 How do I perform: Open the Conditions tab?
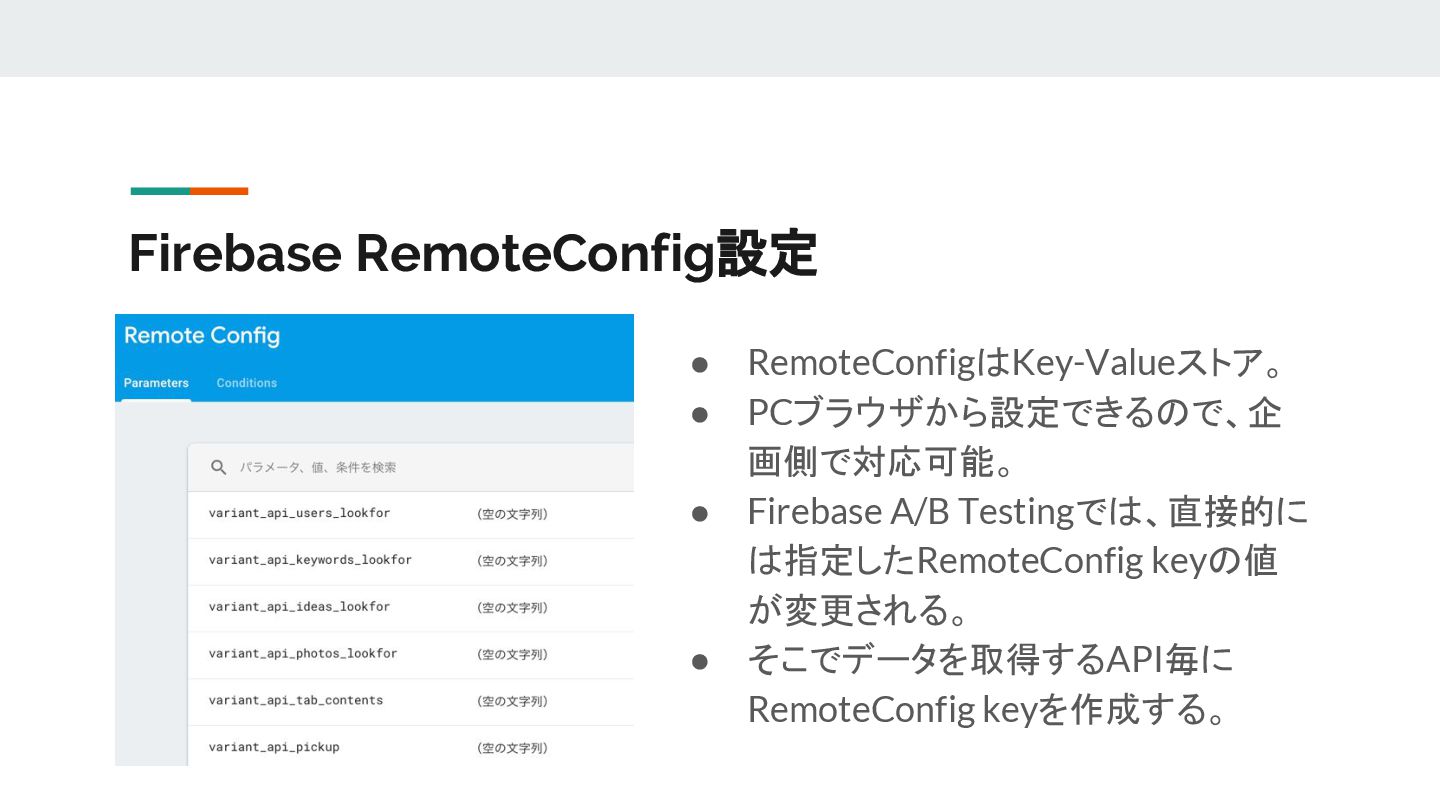tap(246, 383)
